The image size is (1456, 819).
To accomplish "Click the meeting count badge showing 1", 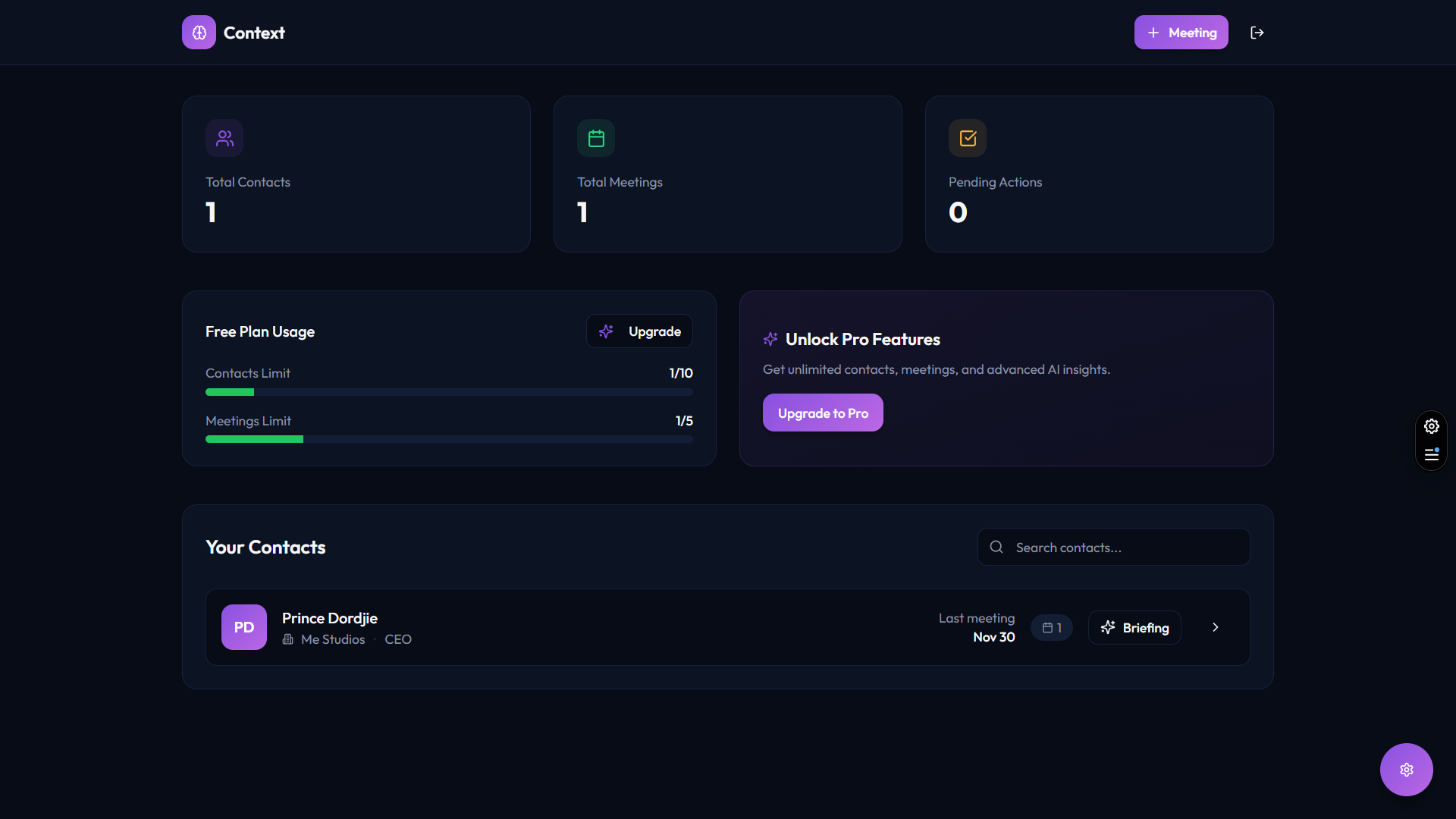I will pyautogui.click(x=1051, y=628).
